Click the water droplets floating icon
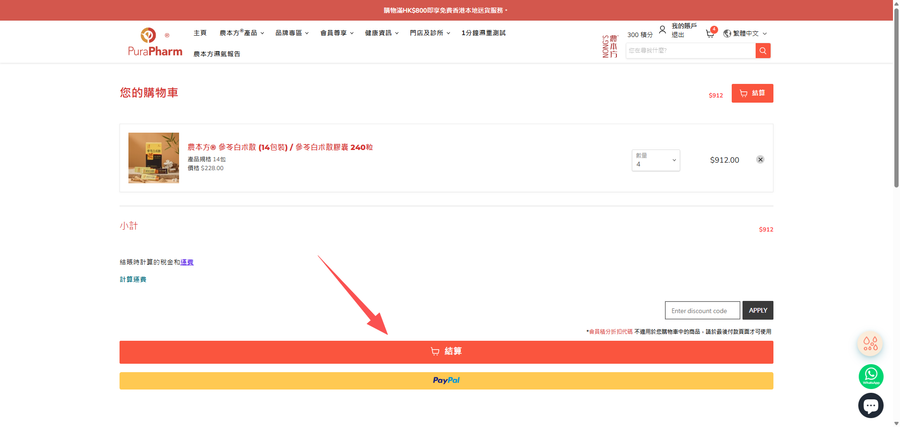The height and width of the screenshot is (427, 900). [x=871, y=344]
